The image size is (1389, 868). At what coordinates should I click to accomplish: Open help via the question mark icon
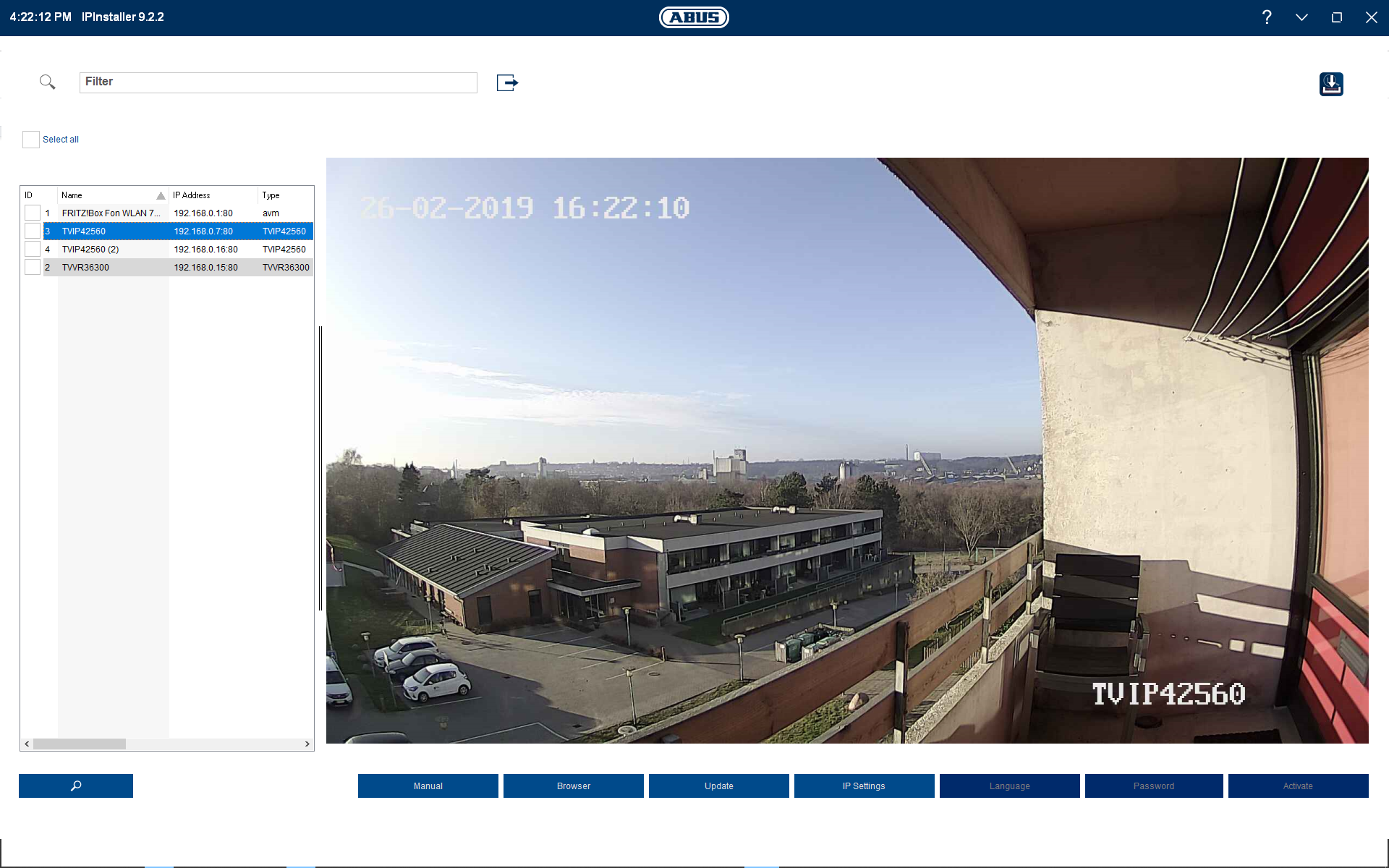[x=1267, y=17]
